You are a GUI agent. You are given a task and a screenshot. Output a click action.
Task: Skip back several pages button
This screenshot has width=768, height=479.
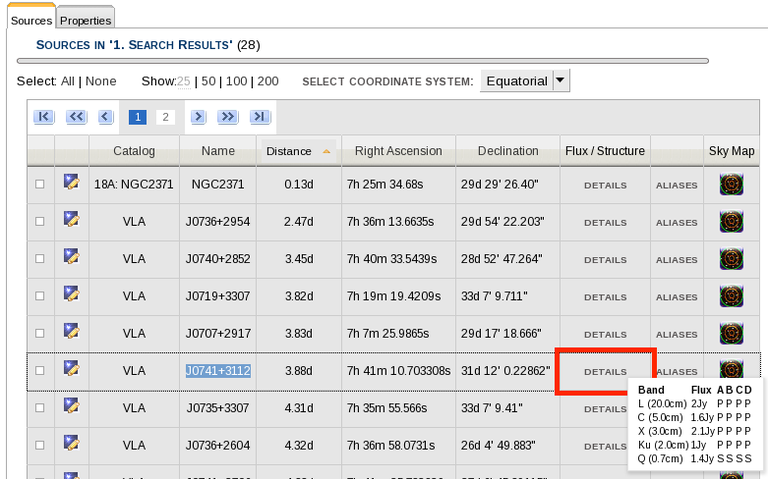(x=76, y=117)
